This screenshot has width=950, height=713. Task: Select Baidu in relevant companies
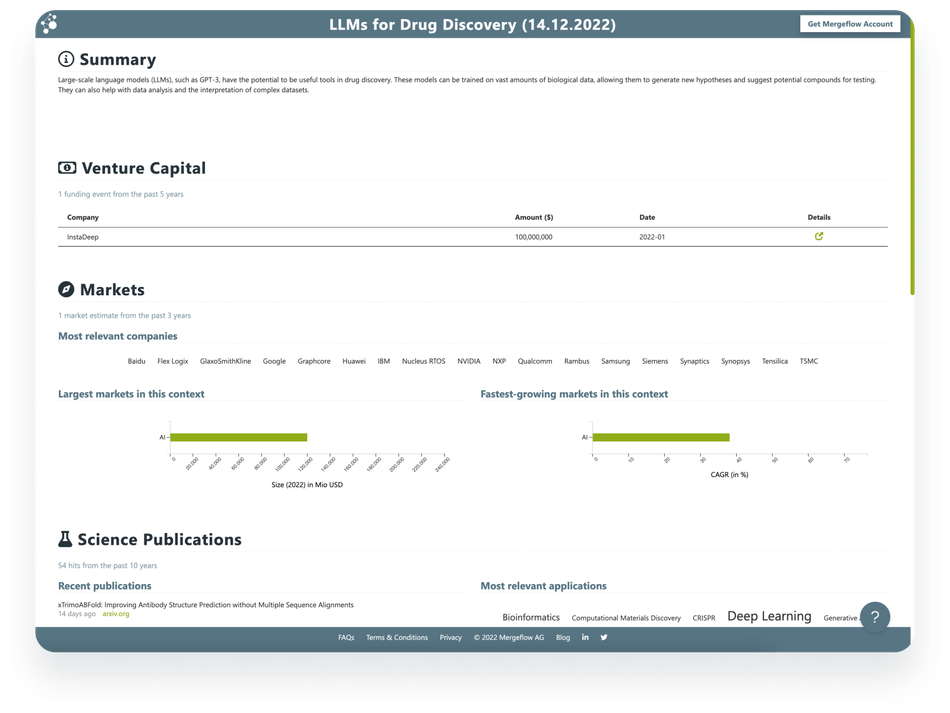tap(136, 361)
